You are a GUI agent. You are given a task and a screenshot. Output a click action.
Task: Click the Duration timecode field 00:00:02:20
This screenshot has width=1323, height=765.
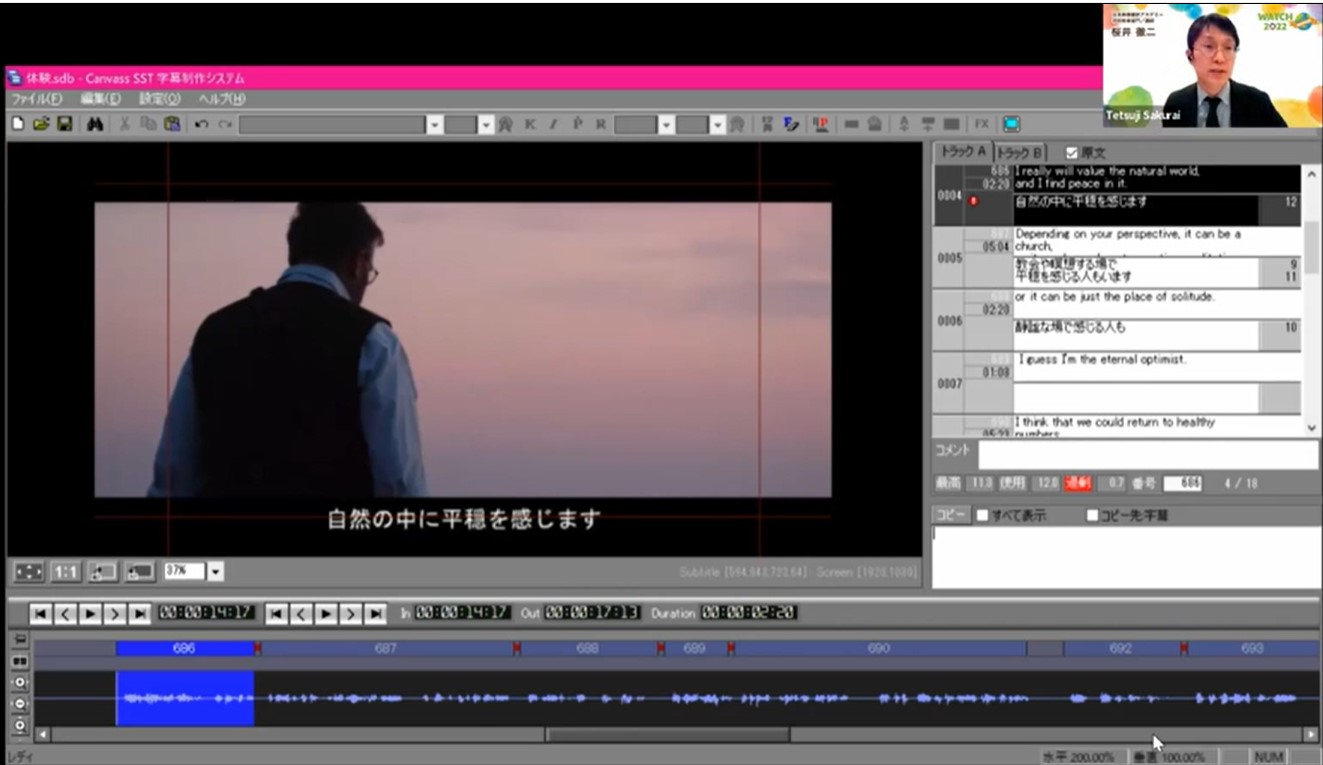pyautogui.click(x=749, y=613)
